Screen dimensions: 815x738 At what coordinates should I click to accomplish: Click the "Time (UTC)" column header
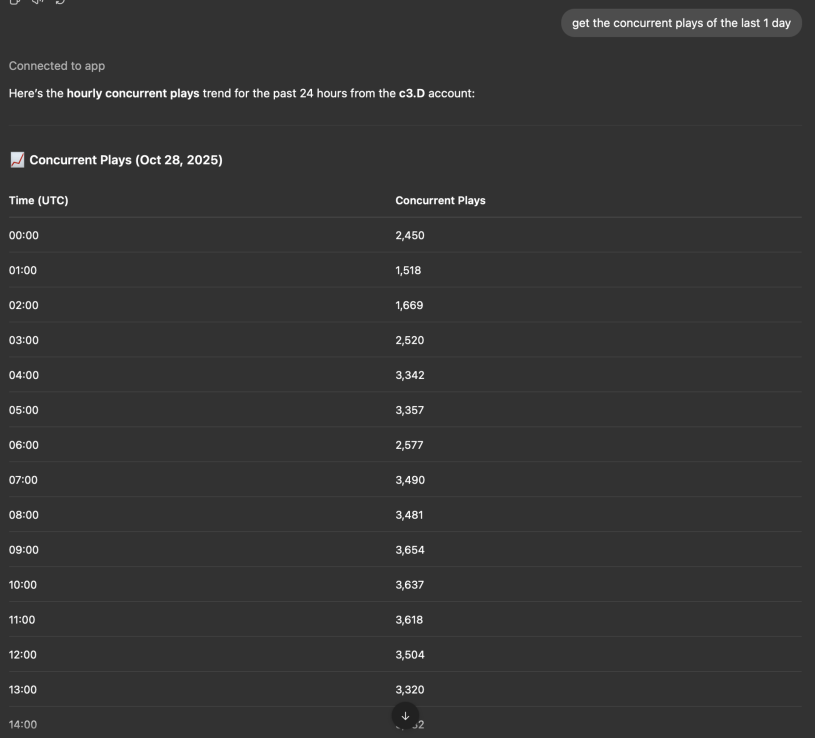(x=39, y=201)
